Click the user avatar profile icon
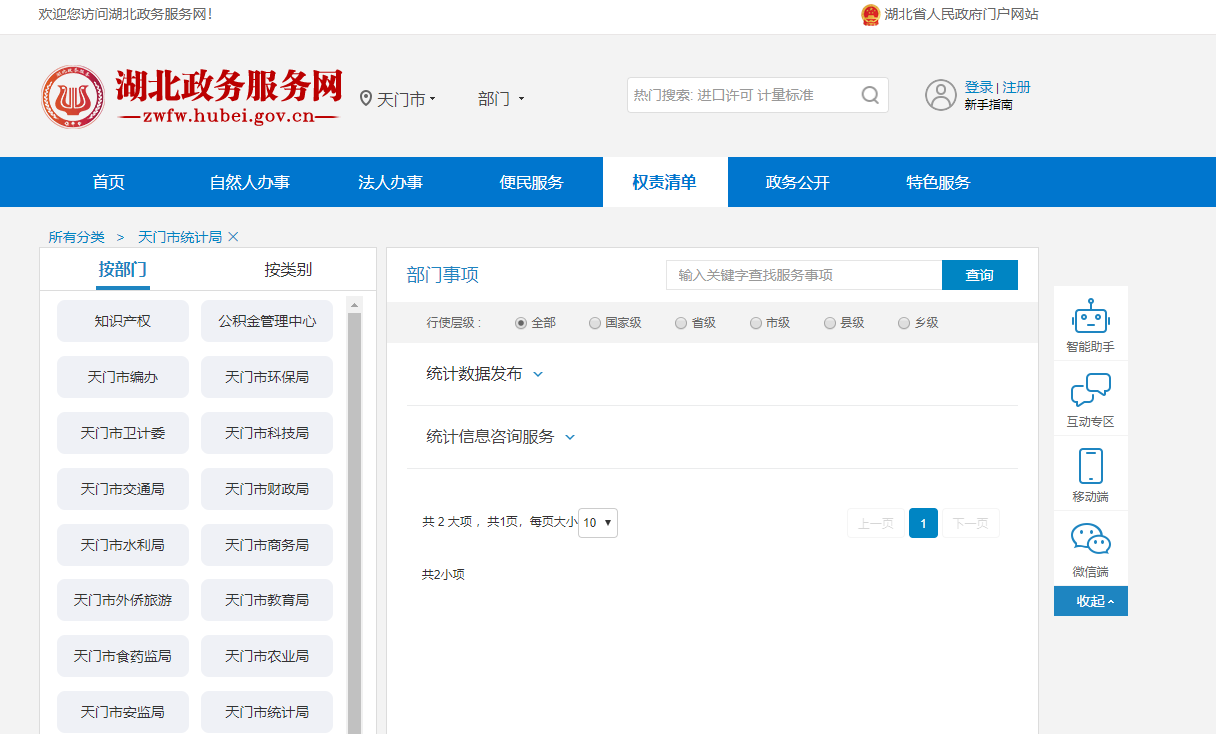The width and height of the screenshot is (1216, 734). pyautogui.click(x=940, y=95)
